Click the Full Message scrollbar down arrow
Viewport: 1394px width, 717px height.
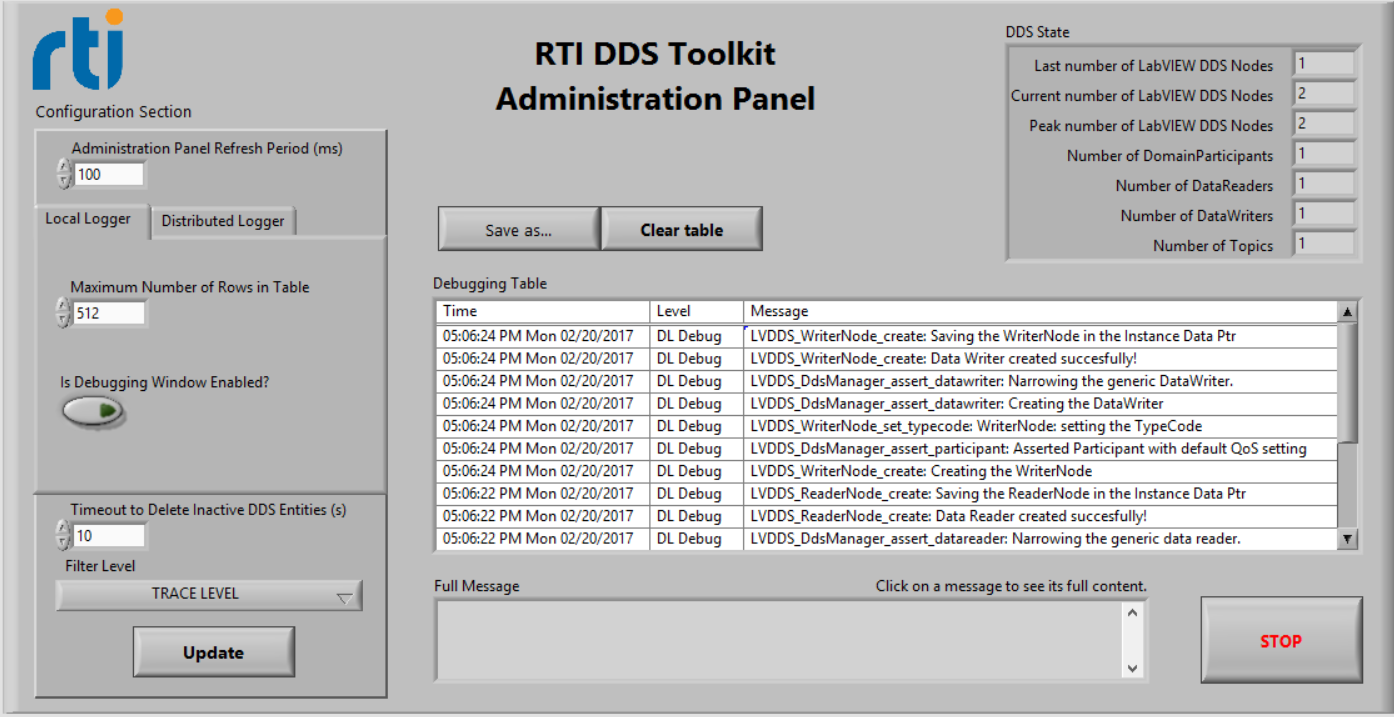click(x=1131, y=666)
